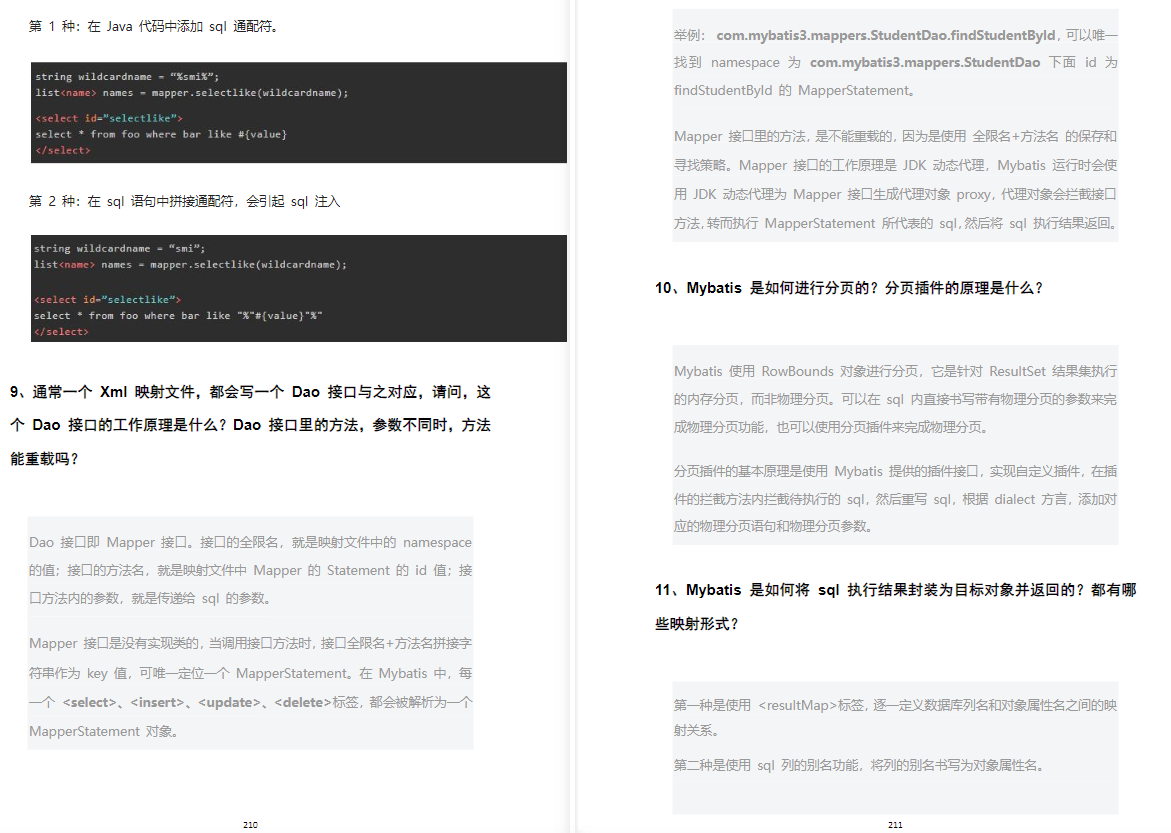Click the line '能重载吗?'
The image size is (1171, 833).
(x=45, y=459)
